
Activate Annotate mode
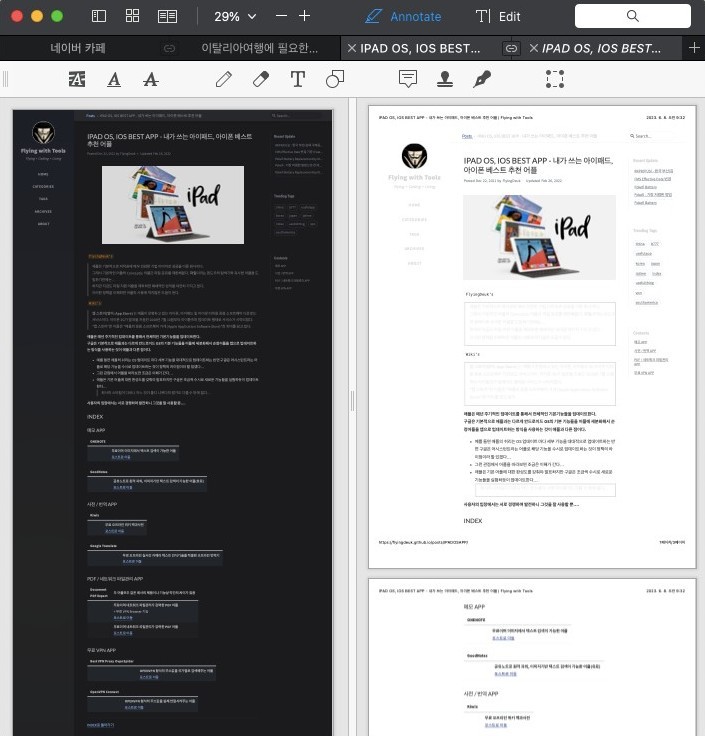[403, 16]
